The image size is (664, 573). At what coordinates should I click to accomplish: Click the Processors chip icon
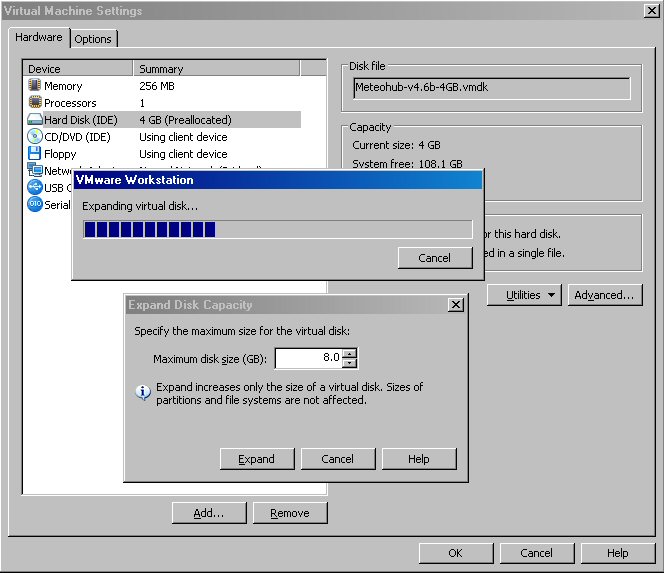click(x=35, y=102)
